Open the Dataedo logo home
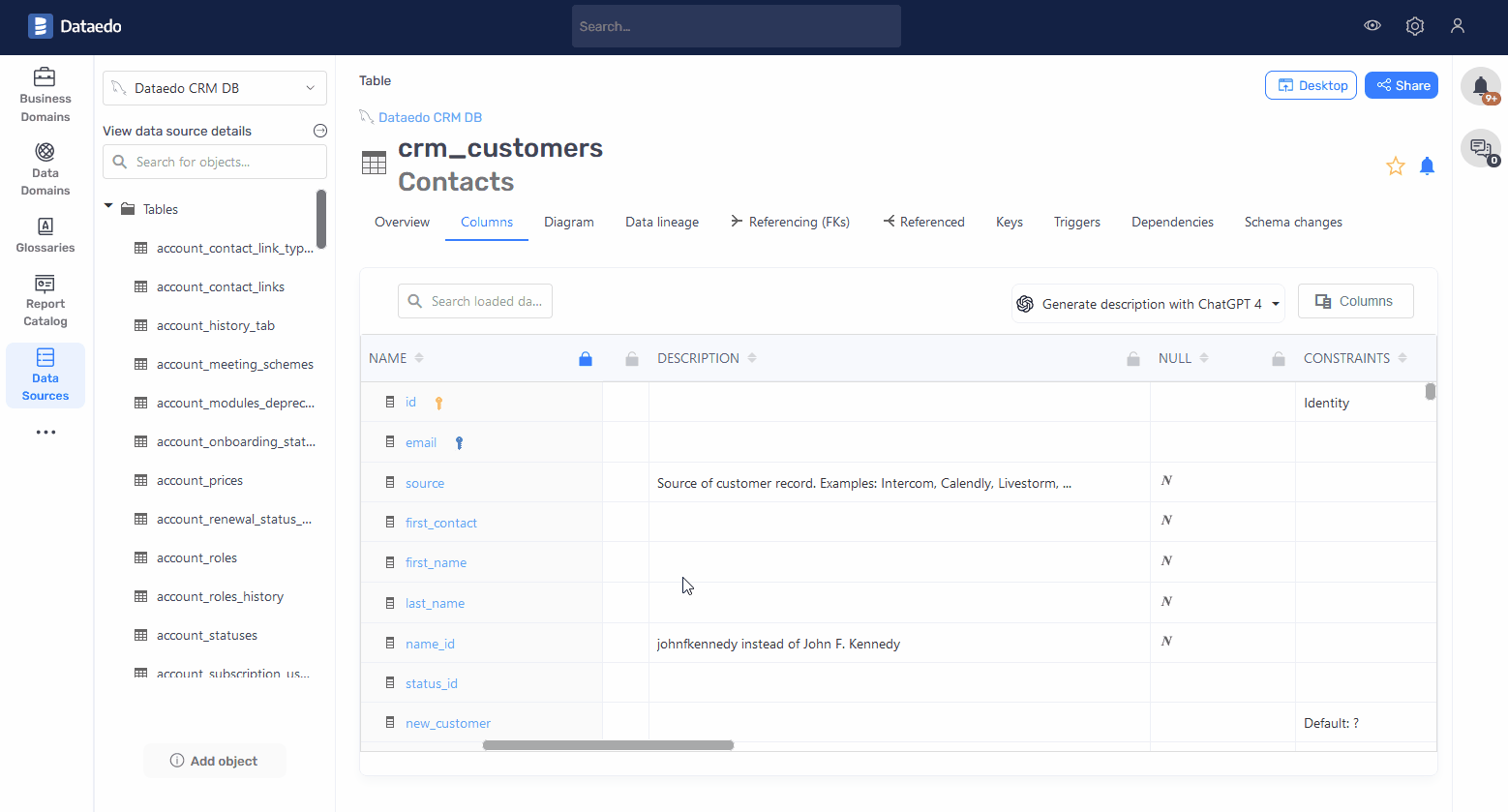 point(75,26)
